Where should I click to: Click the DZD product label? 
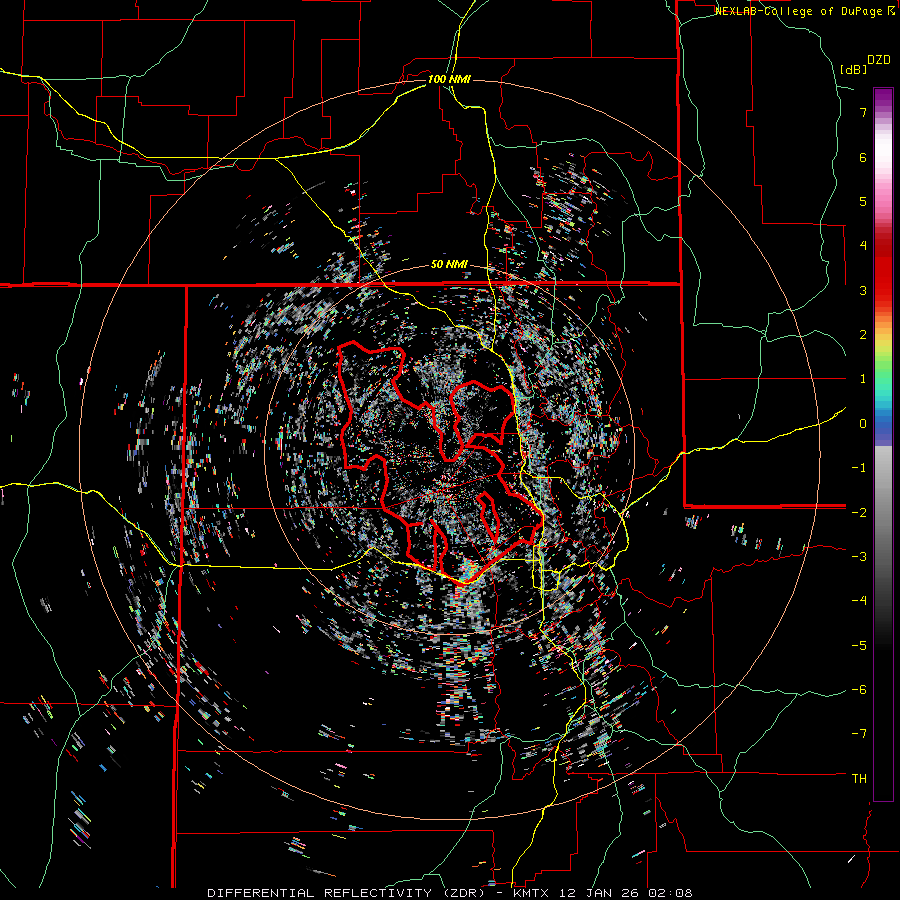point(879,60)
